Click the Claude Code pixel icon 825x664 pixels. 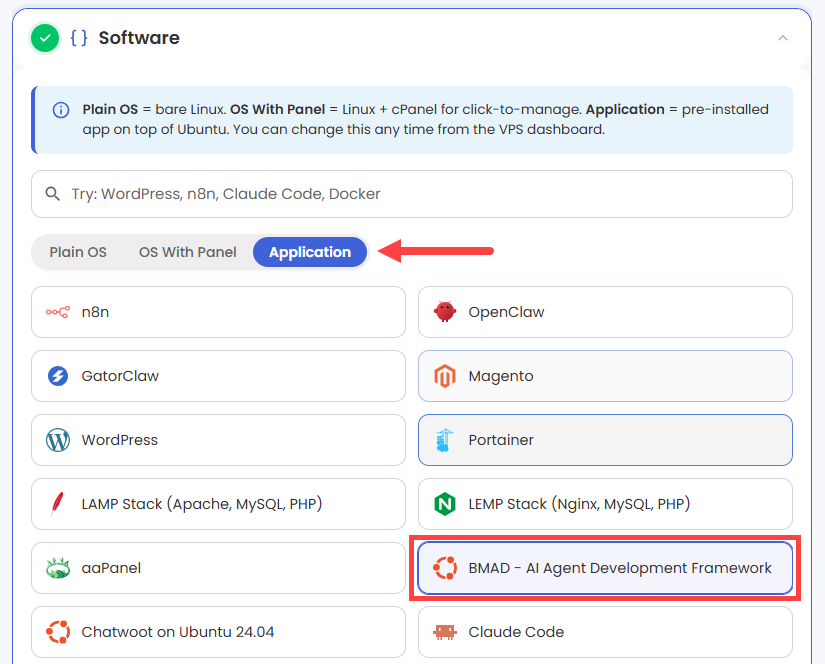click(x=445, y=632)
